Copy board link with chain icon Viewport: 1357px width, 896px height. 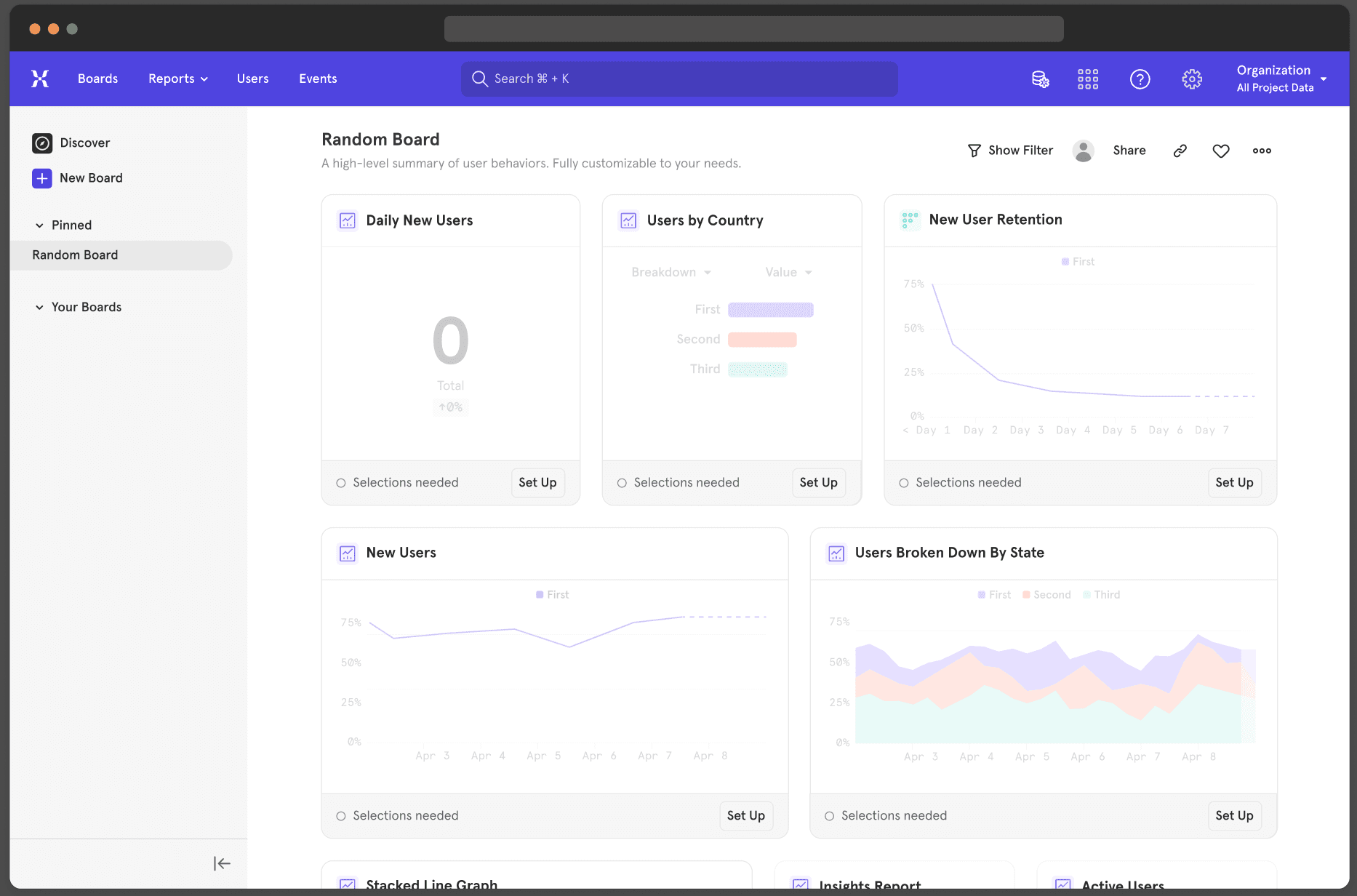point(1180,151)
